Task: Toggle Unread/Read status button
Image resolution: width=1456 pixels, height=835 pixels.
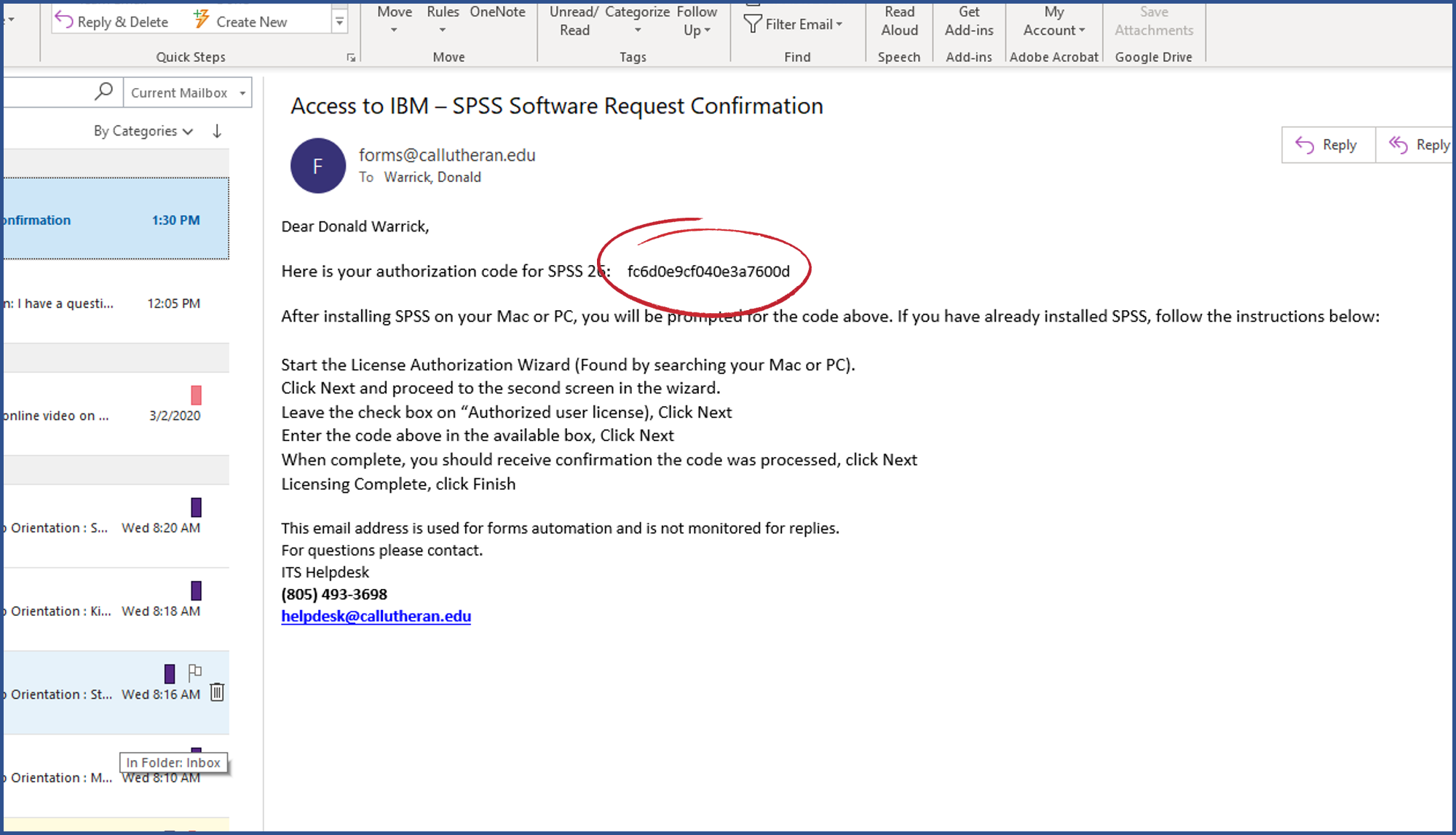Action: point(574,21)
